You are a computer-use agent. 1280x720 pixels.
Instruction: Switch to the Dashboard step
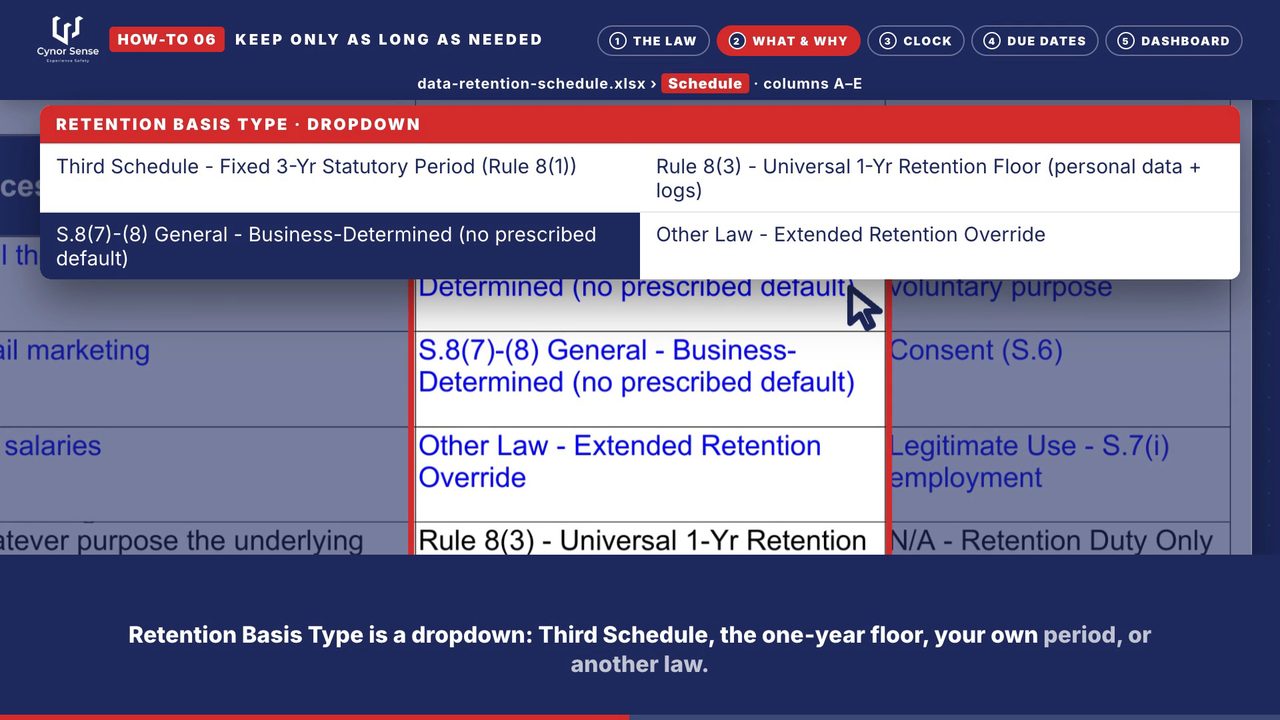(x=1174, y=41)
